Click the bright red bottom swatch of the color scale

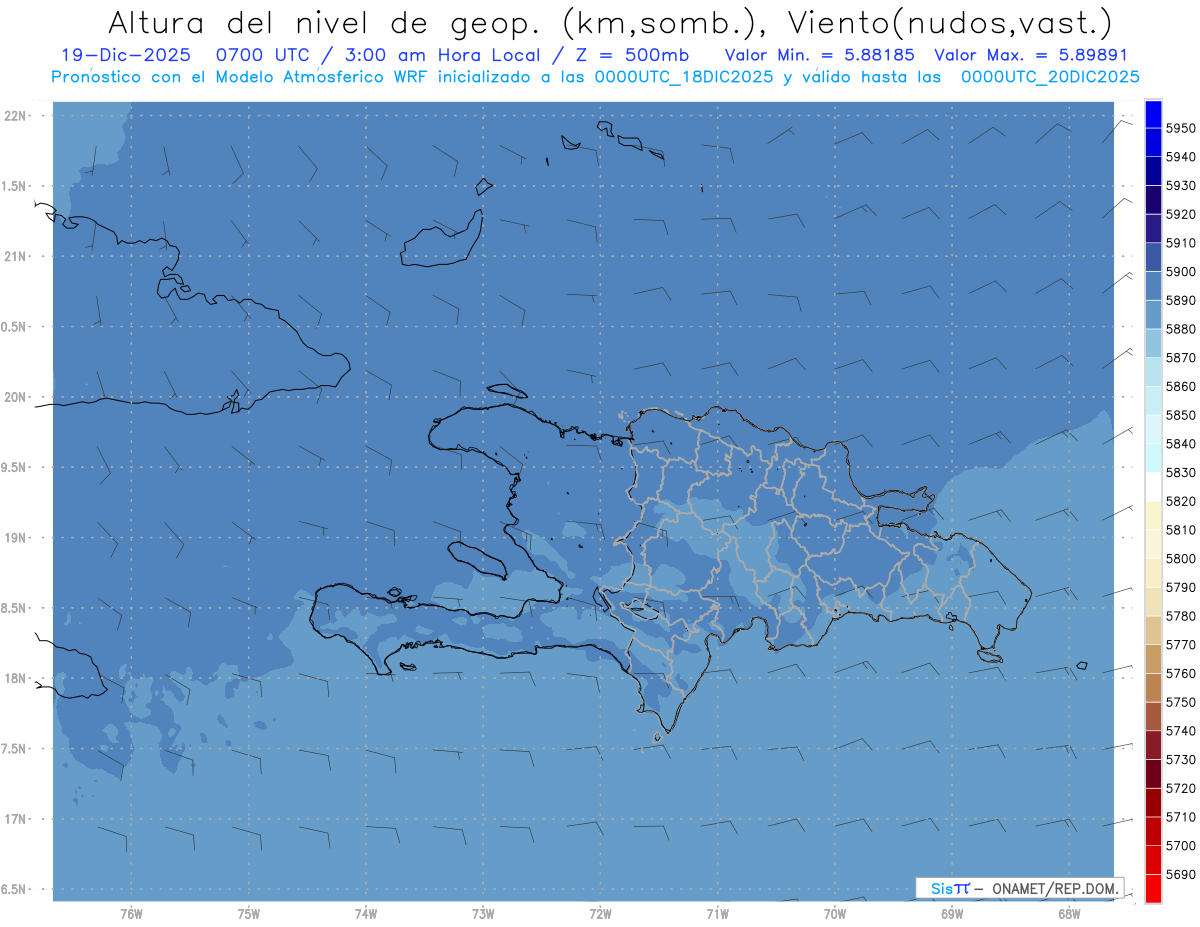[x=1152, y=888]
